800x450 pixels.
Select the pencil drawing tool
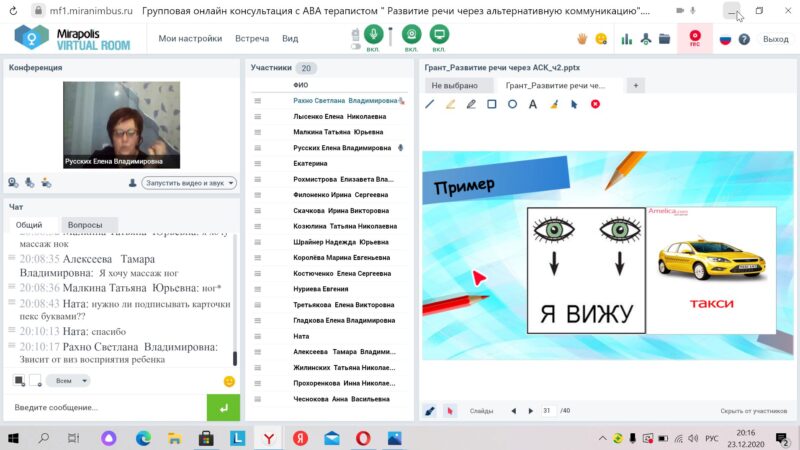coord(471,104)
